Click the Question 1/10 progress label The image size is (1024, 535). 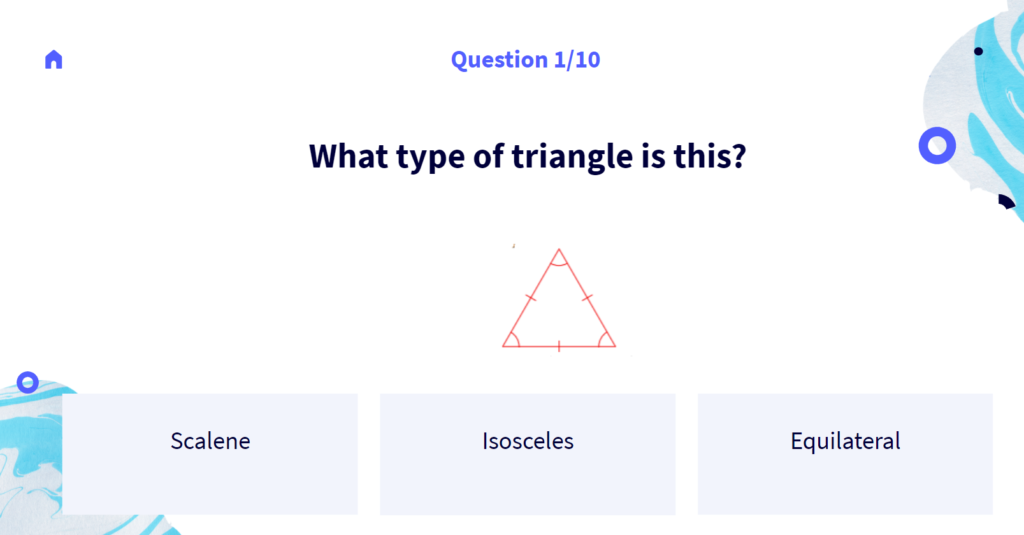[526, 59]
